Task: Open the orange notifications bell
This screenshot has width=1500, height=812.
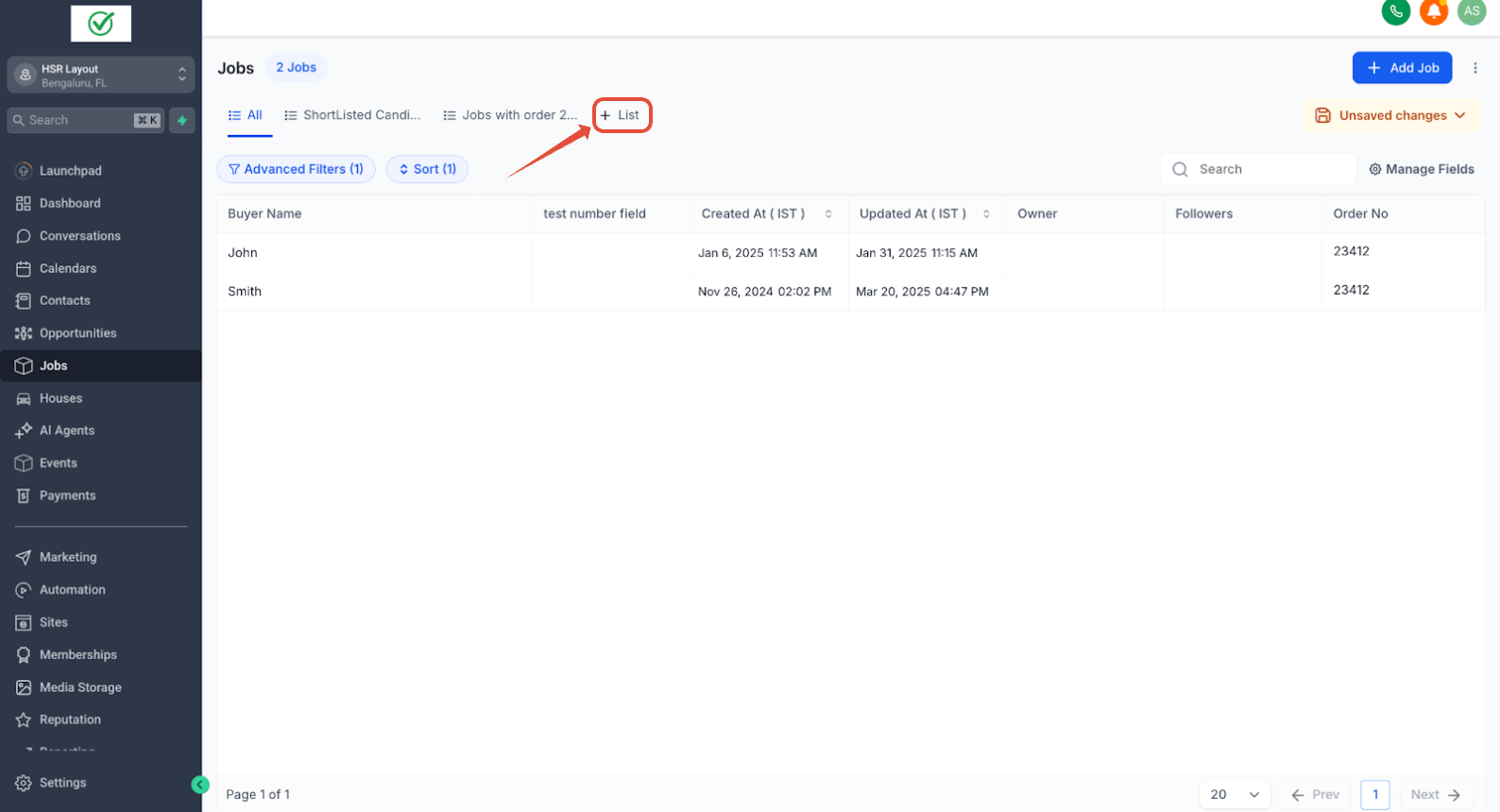Action: pos(1434,11)
